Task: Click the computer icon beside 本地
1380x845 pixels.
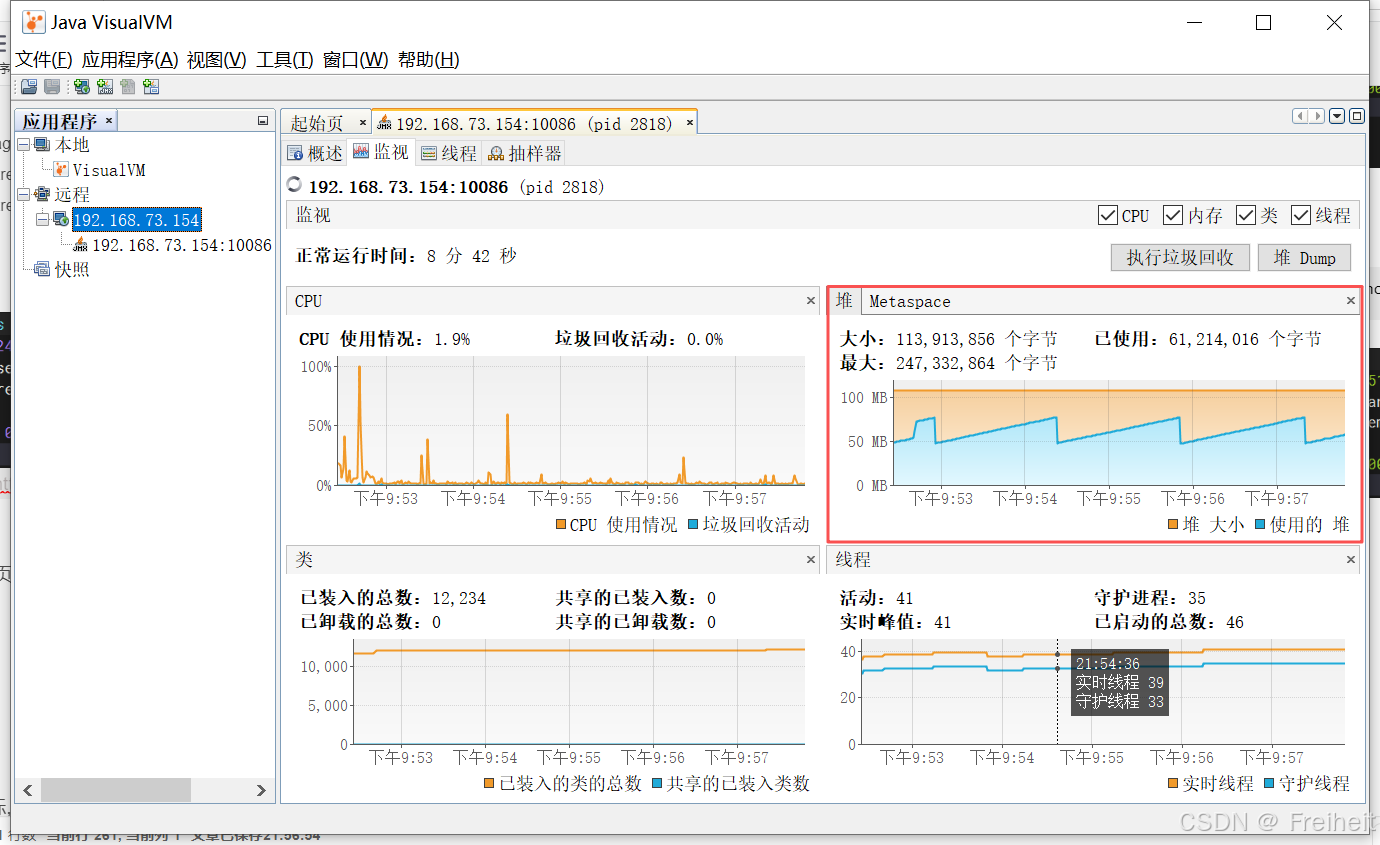Action: click(x=42, y=145)
